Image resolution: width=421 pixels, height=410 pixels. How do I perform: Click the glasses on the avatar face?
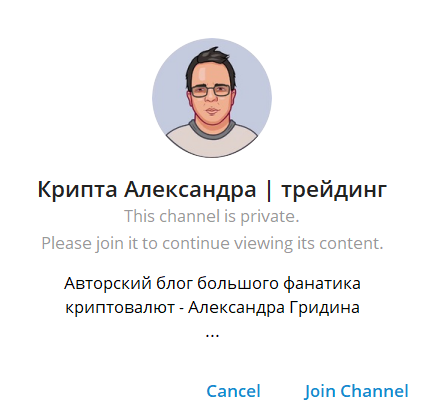click(211, 90)
